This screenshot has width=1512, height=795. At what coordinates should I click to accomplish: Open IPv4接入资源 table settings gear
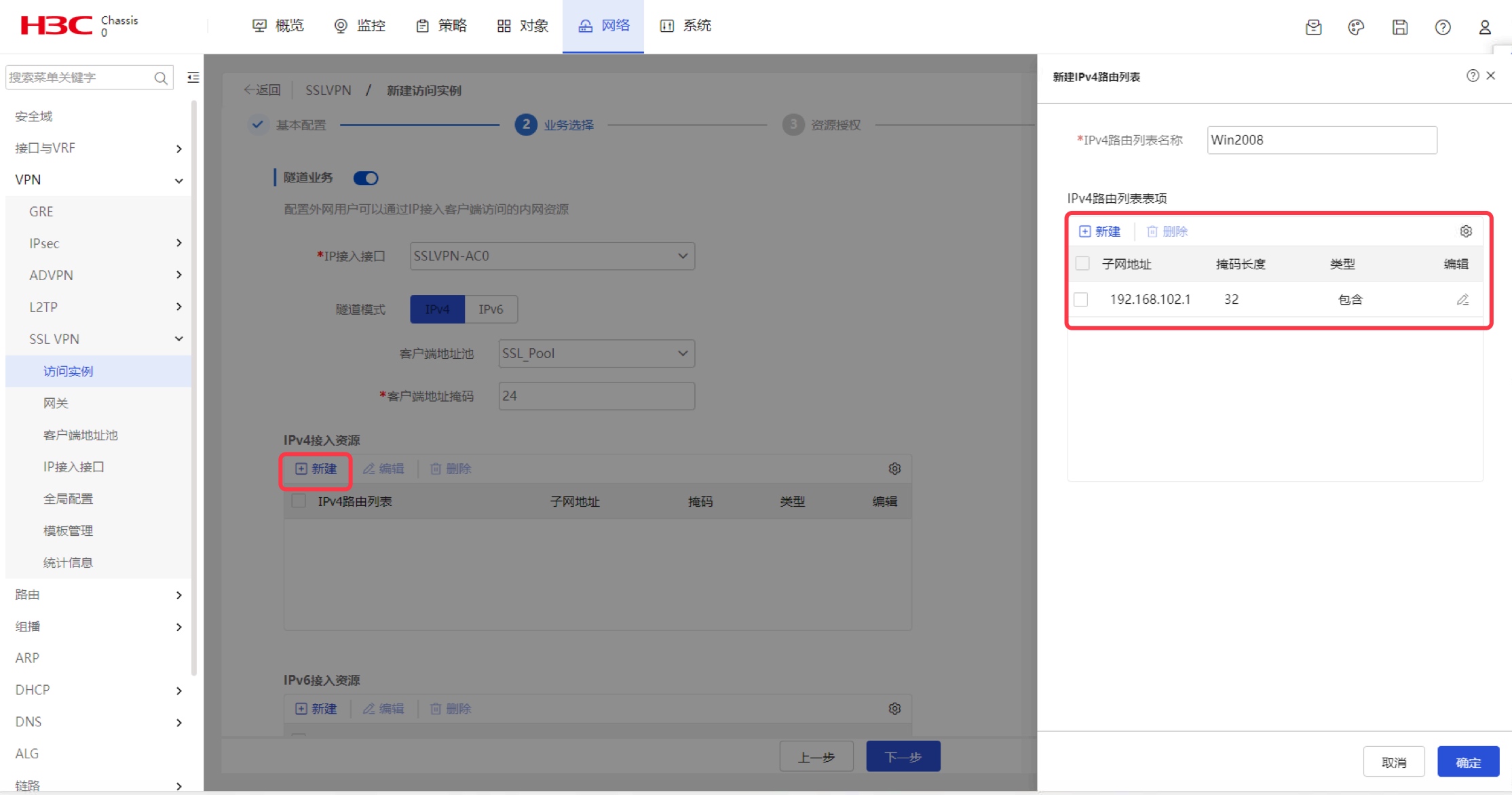894,469
